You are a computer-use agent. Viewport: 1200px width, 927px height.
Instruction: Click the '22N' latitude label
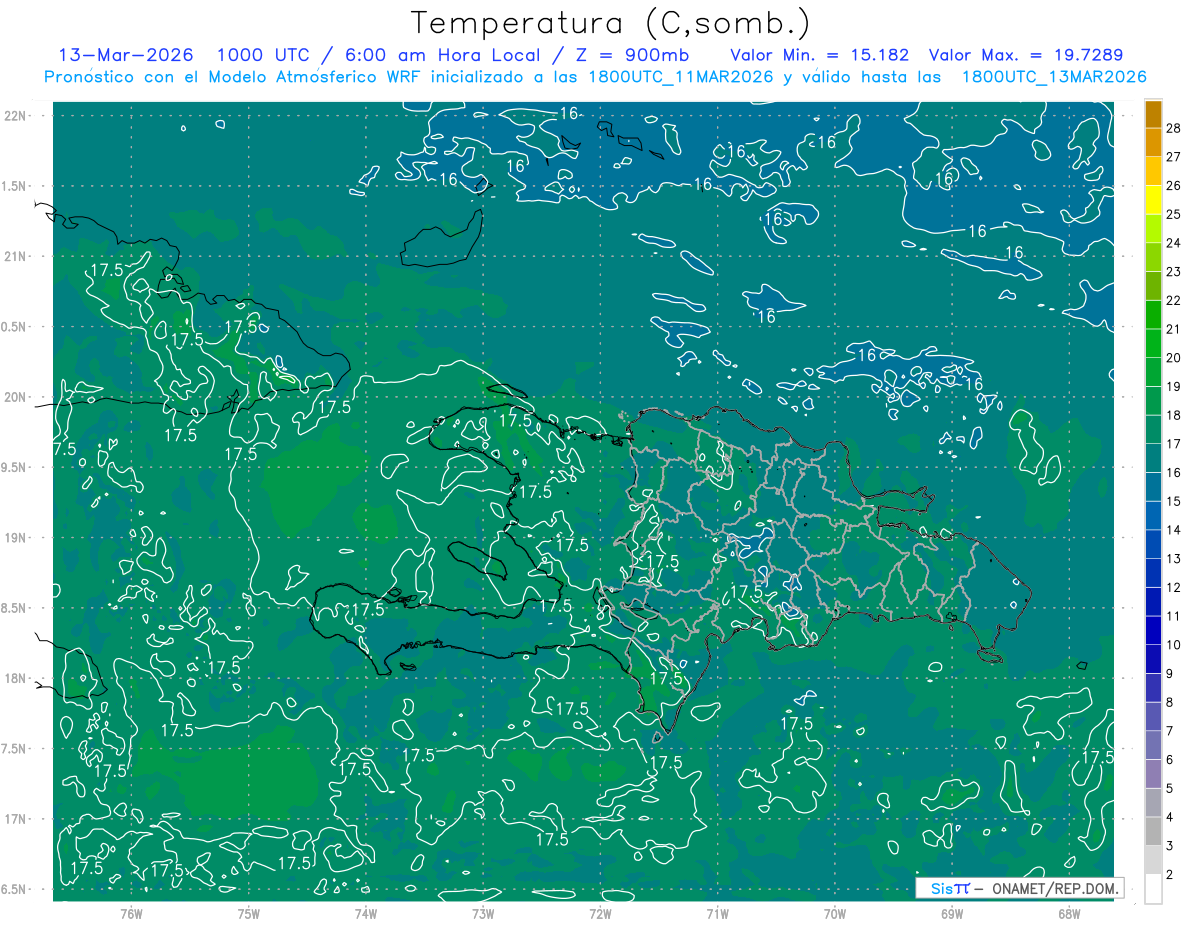tap(15, 116)
